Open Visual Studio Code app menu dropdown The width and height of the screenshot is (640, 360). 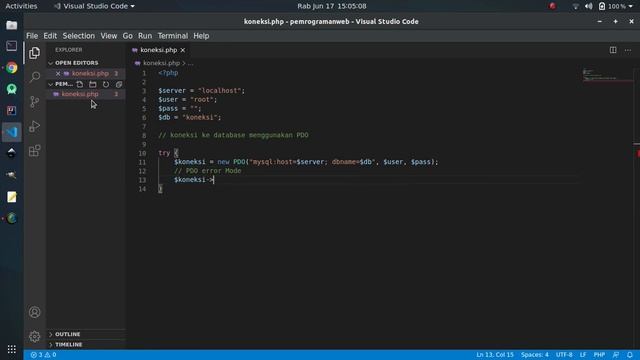[x=94, y=6]
